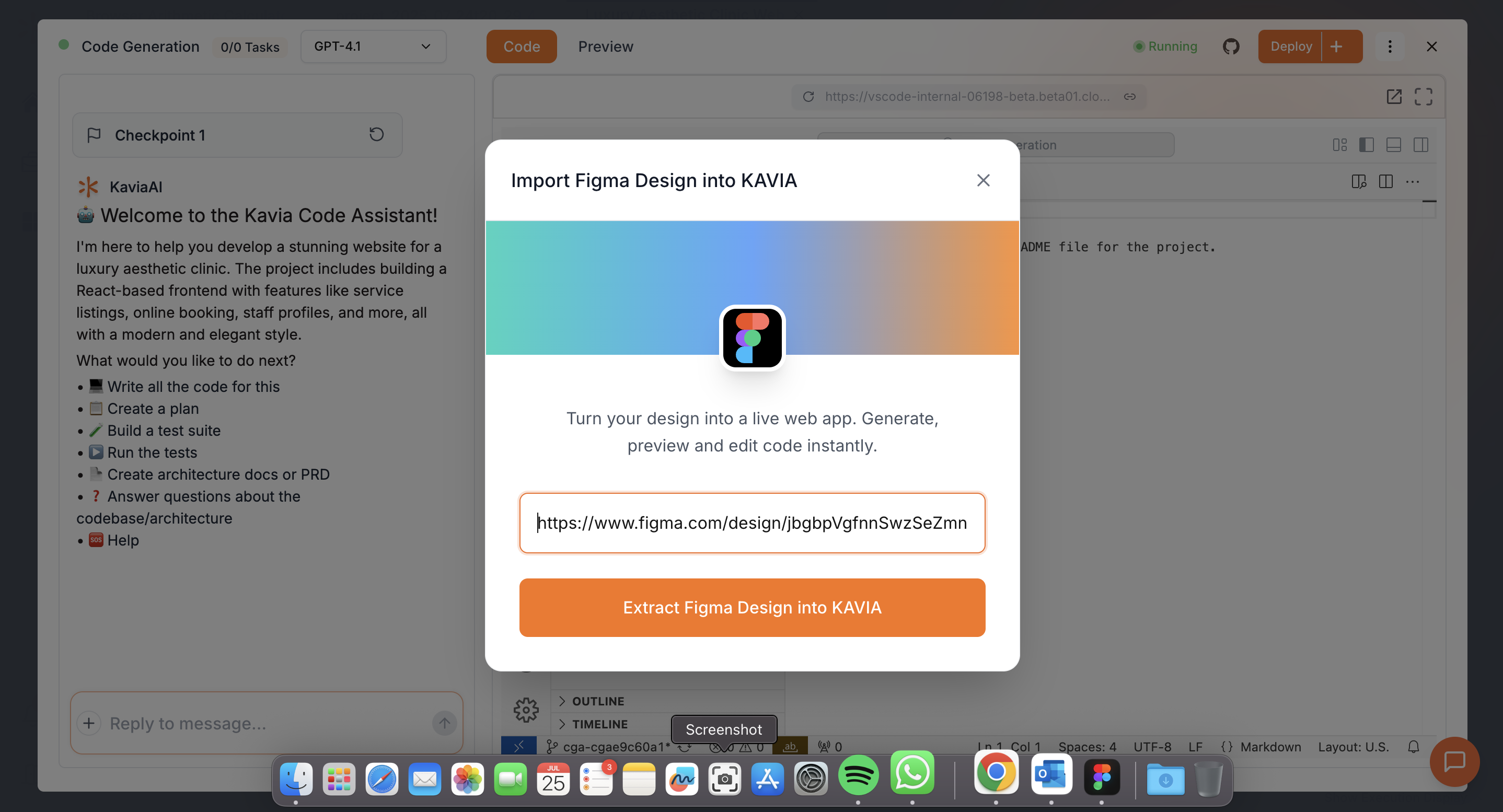Click the "Create a plan" suggestion
Viewport: 1503px width, 812px height.
153,409
